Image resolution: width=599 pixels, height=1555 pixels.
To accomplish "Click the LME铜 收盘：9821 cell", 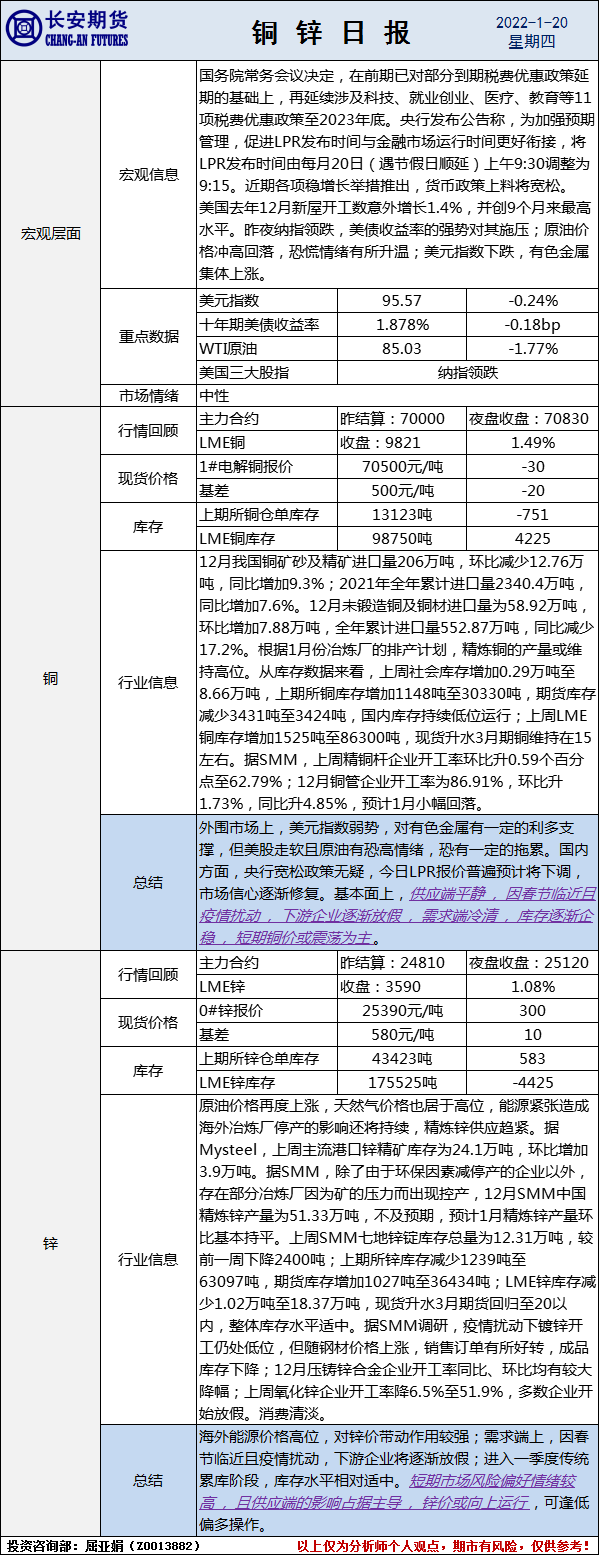I will pyautogui.click(x=401, y=442).
